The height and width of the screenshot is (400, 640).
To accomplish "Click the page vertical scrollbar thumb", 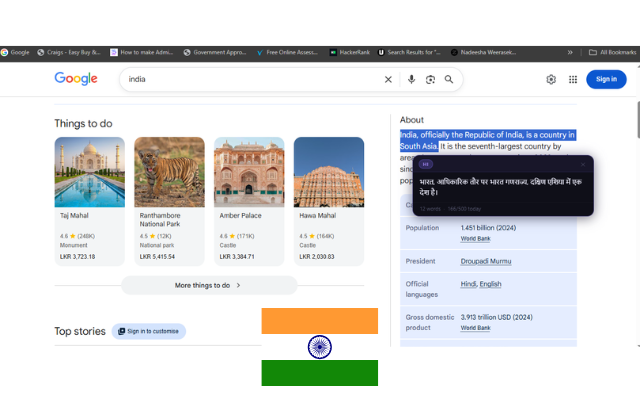I will (638, 120).
